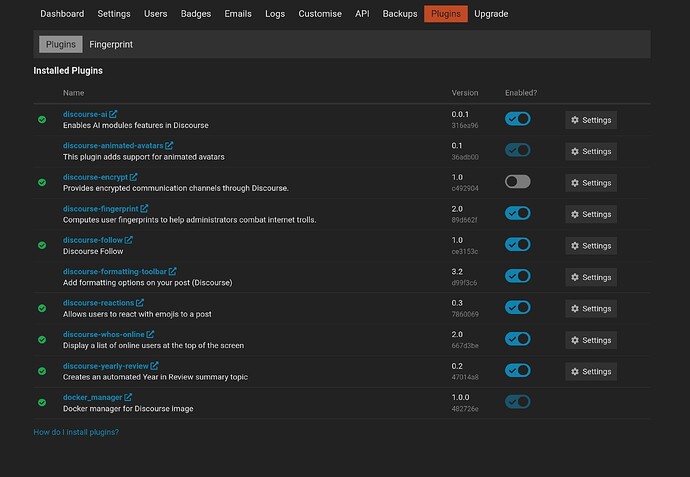Click the 'How do I install plugins?' link

76,432
